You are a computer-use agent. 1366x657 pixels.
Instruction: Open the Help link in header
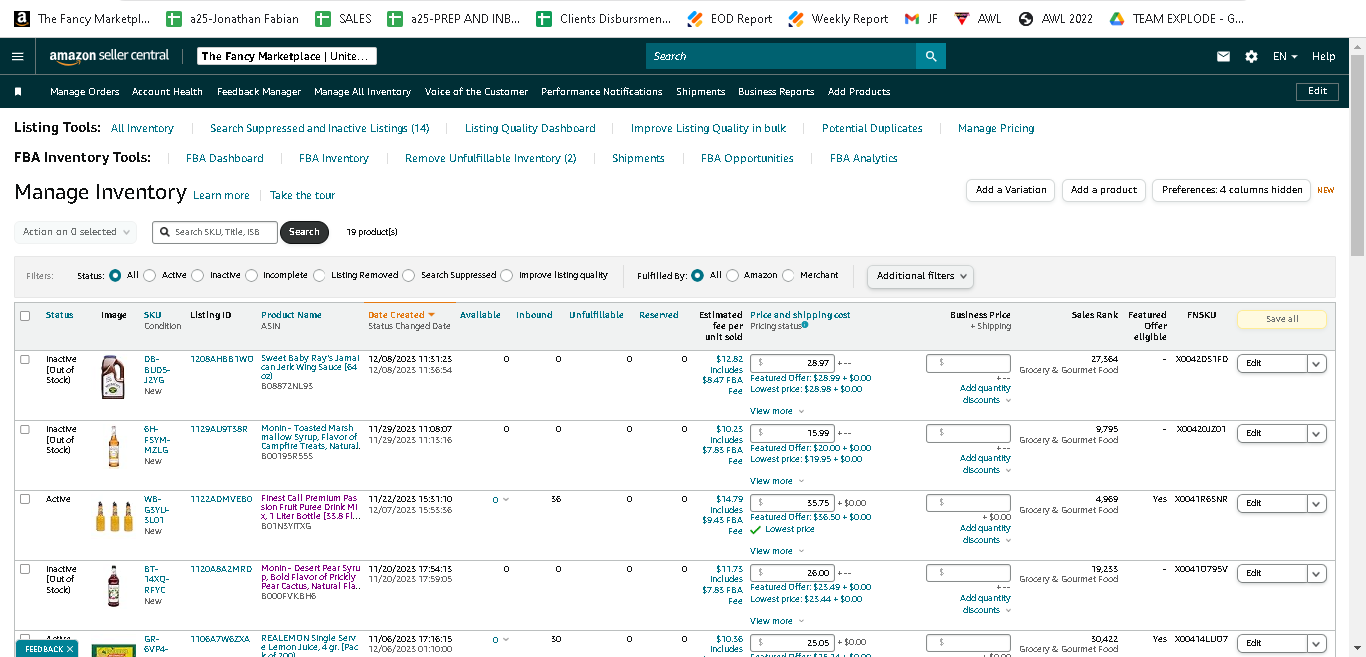pyautogui.click(x=1323, y=57)
